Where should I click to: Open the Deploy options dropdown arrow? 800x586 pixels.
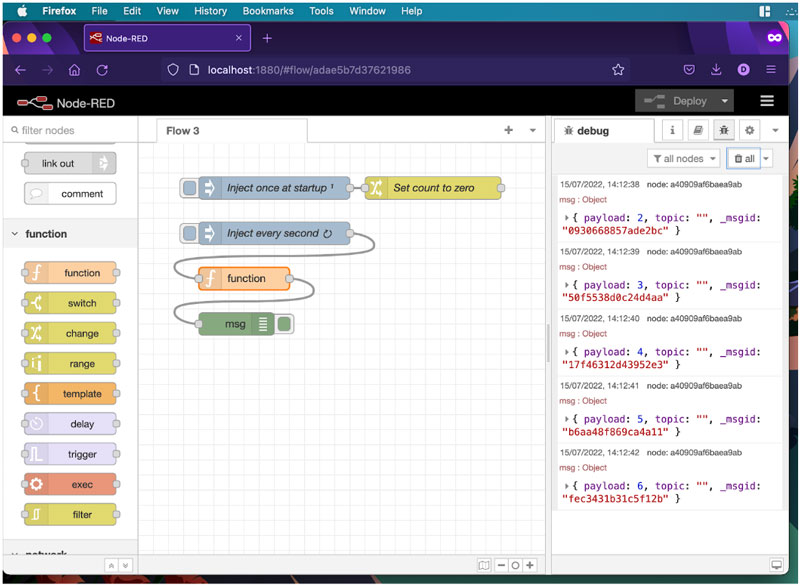[x=725, y=101]
